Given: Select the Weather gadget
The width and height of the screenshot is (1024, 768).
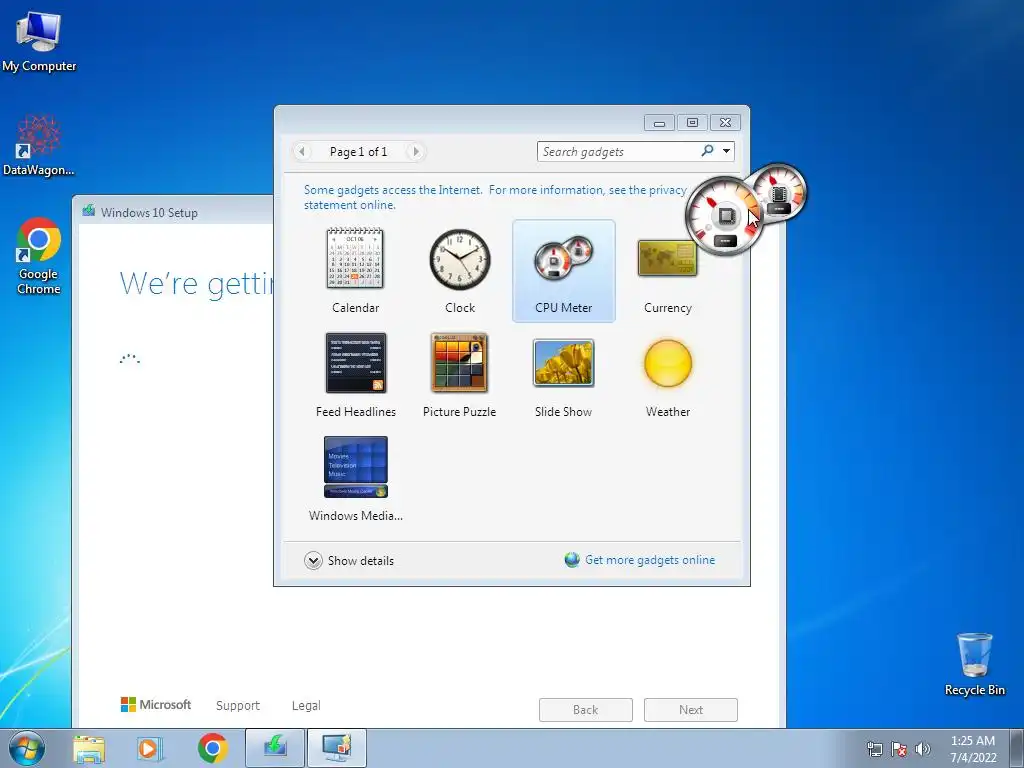Looking at the screenshot, I should pos(667,375).
